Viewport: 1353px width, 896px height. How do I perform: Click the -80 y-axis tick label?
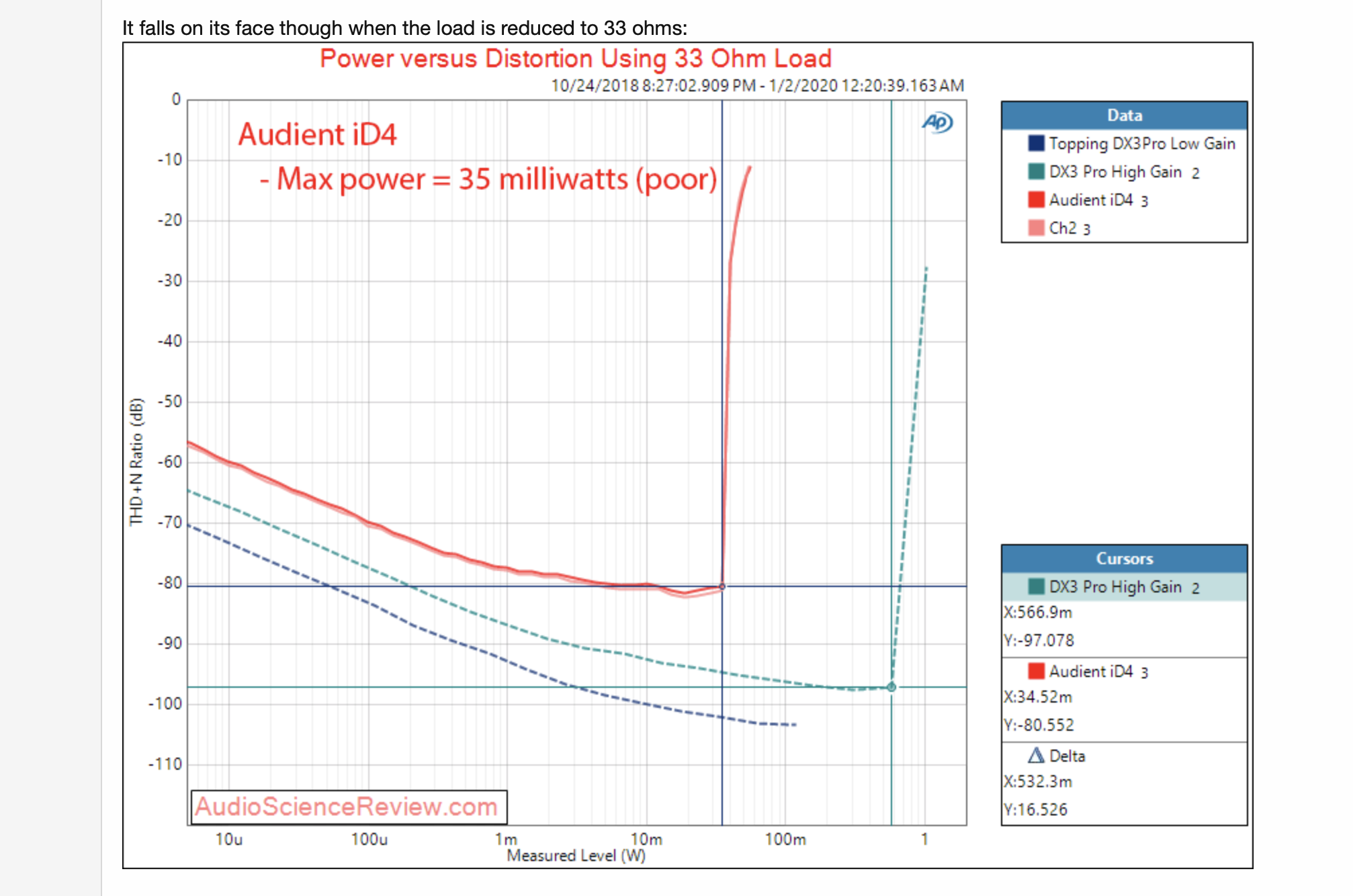coord(170,583)
